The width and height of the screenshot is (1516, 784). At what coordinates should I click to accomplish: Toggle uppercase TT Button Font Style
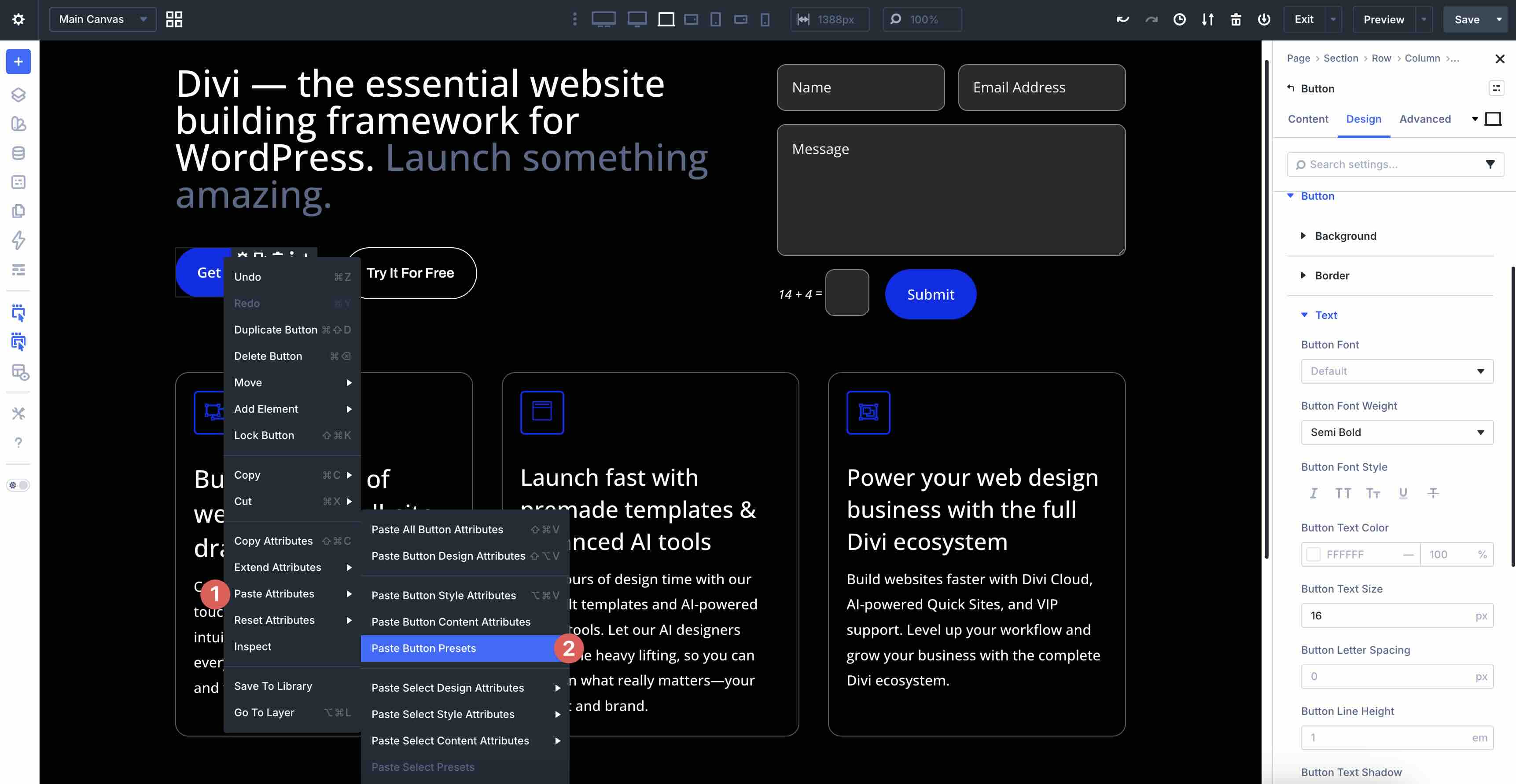click(1343, 493)
